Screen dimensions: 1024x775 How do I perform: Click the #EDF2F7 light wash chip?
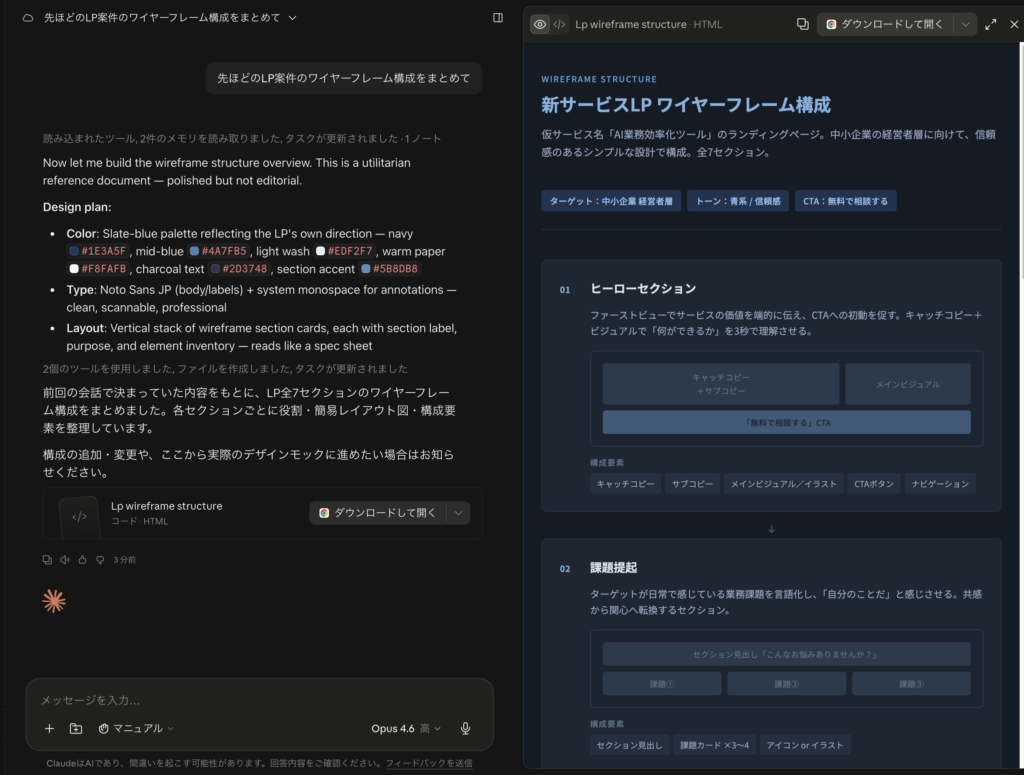click(x=344, y=251)
